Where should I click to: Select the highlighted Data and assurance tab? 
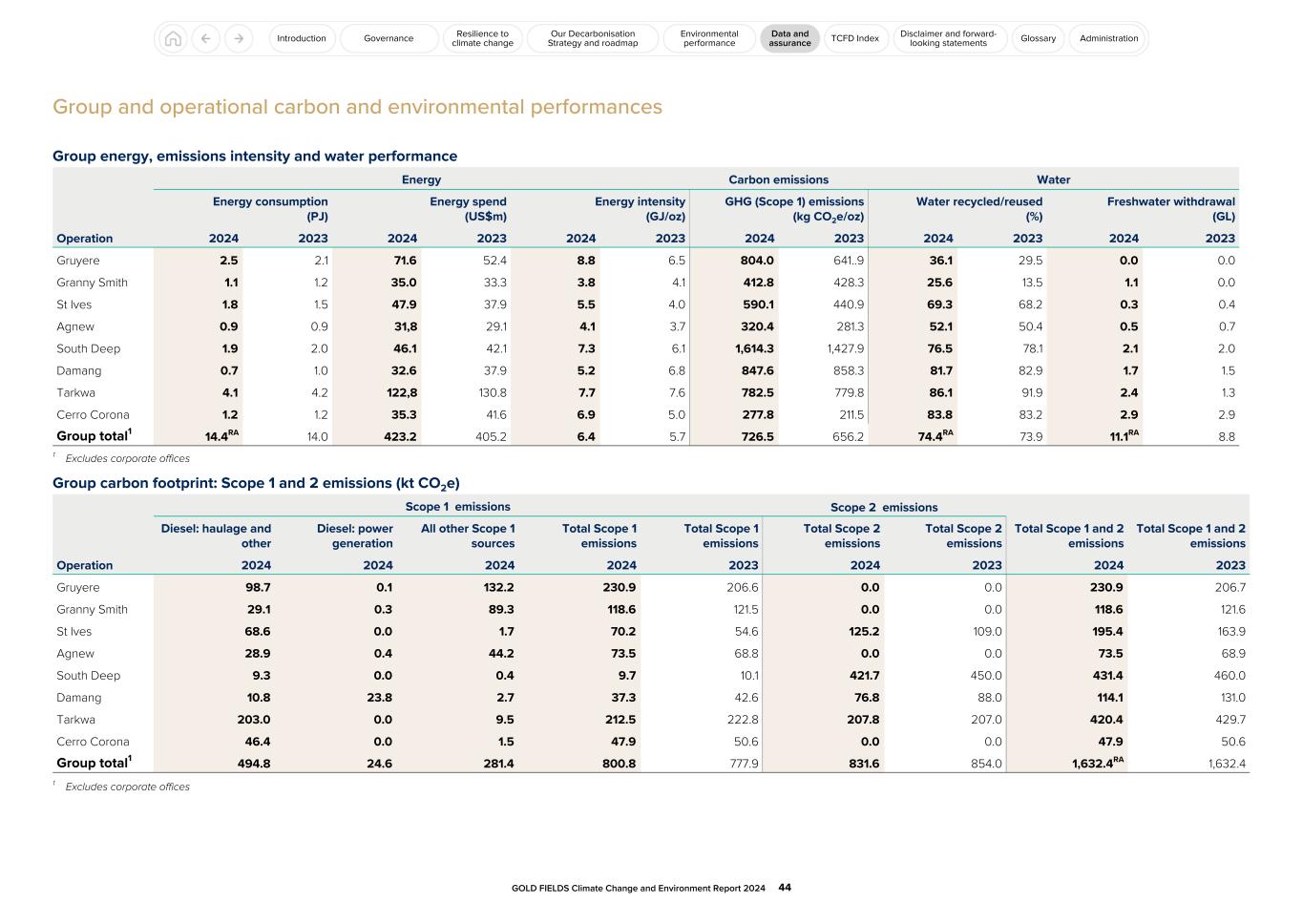789,38
